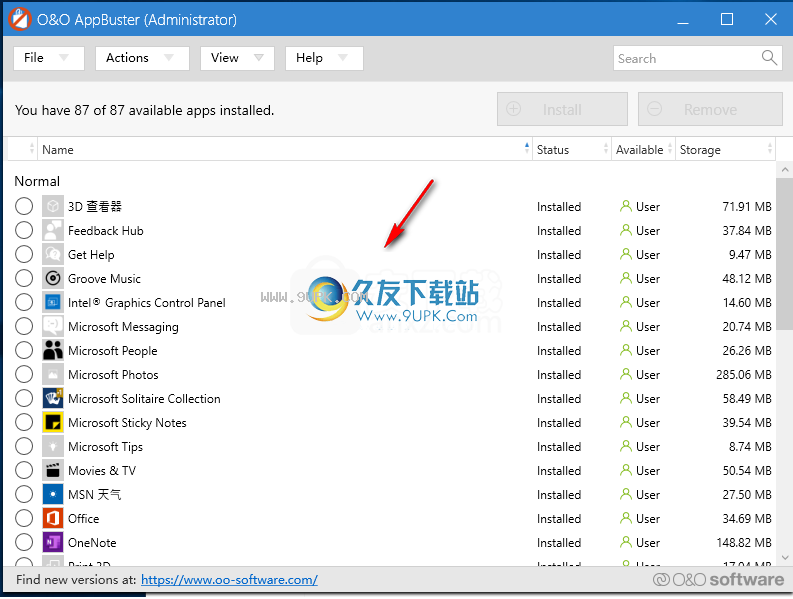This screenshot has height=599, width=793.
Task: Open the View dropdown arrow
Action: point(259,58)
